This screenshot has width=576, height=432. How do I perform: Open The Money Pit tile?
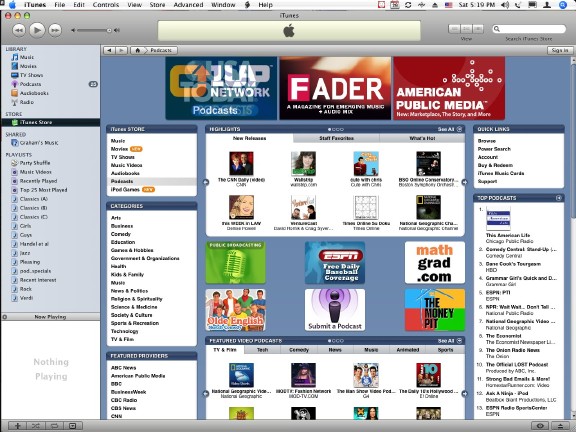click(x=435, y=310)
